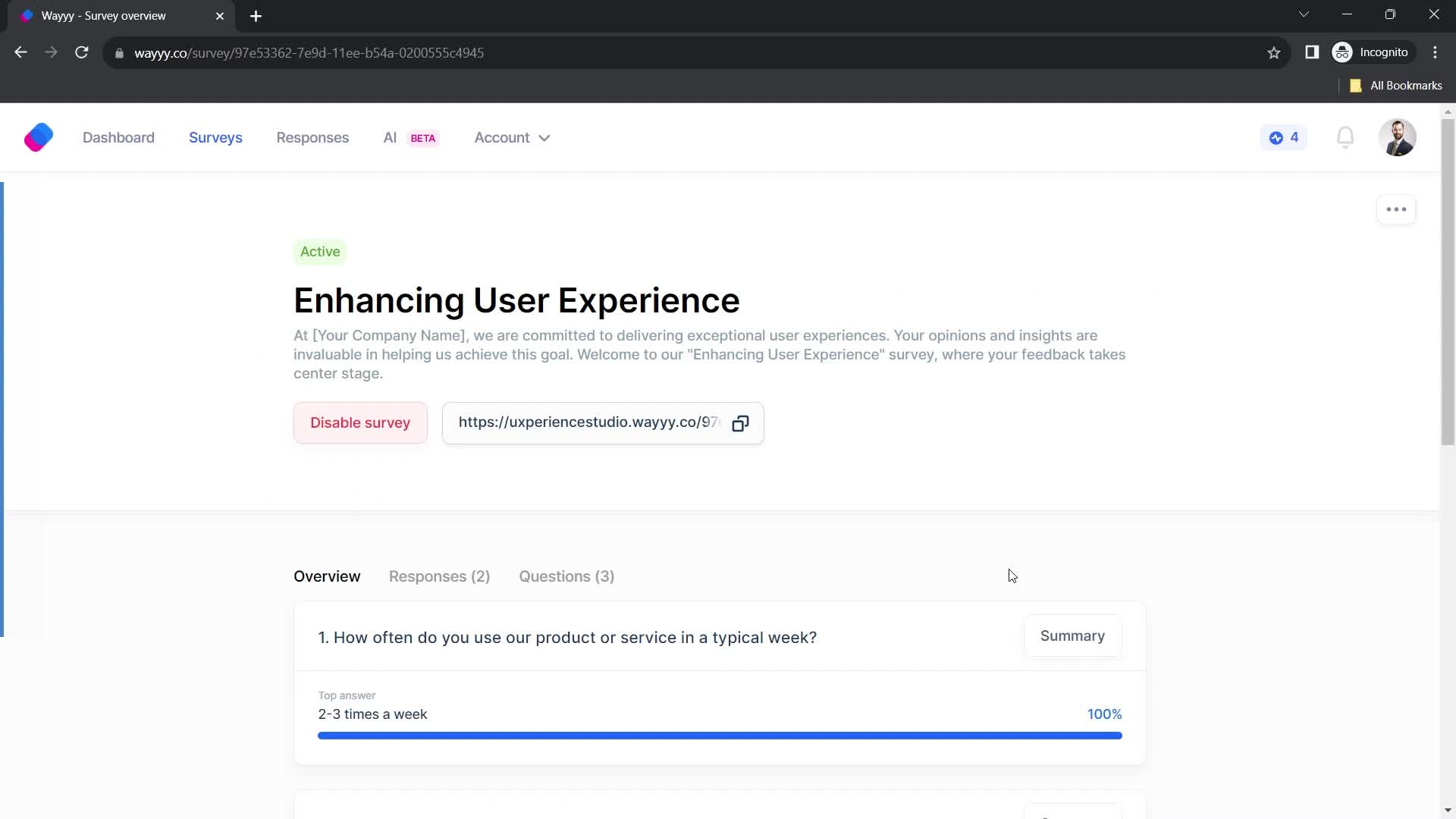
Task: Switch to the Questions tab
Action: (566, 576)
